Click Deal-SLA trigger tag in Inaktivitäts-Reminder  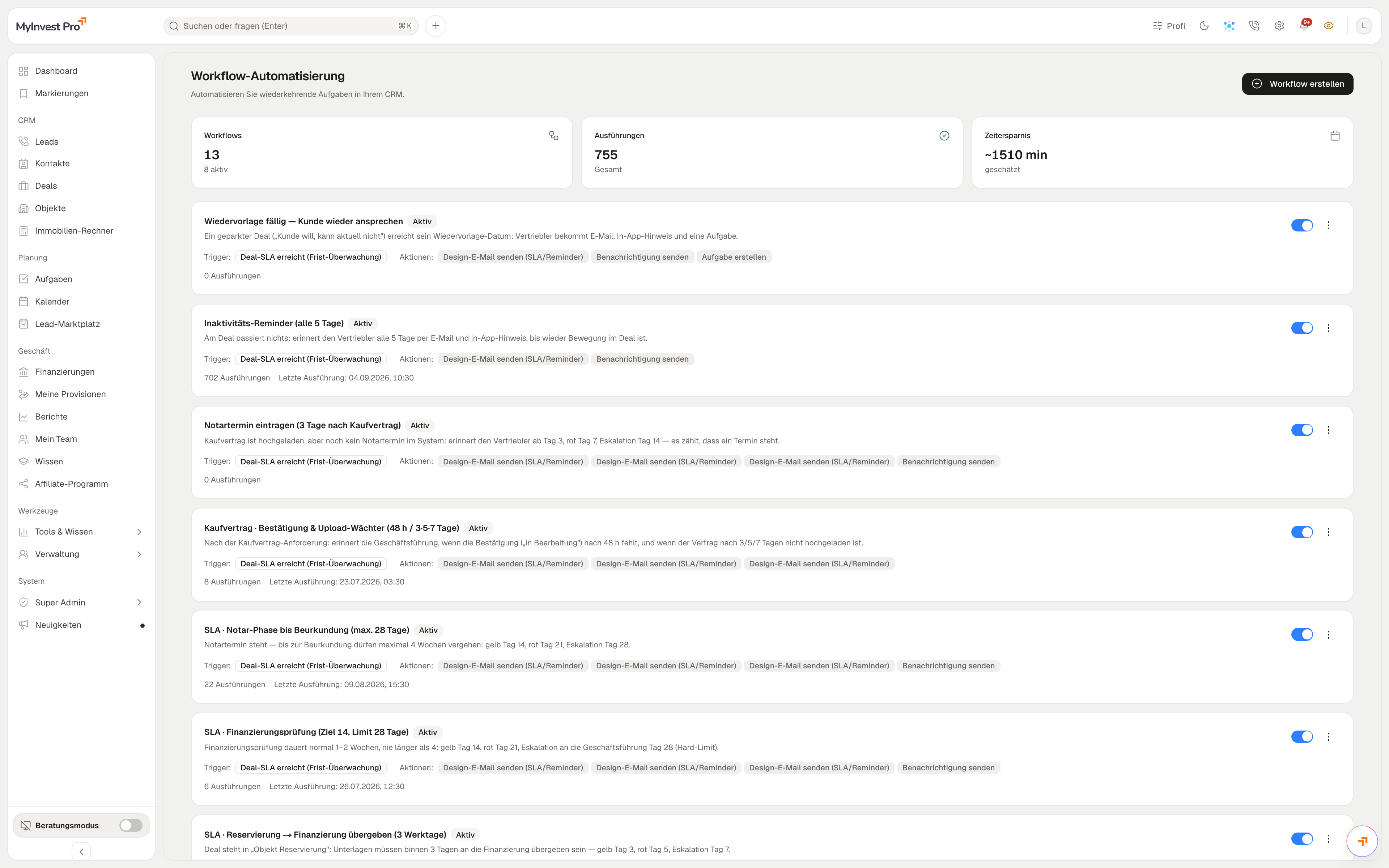click(310, 359)
